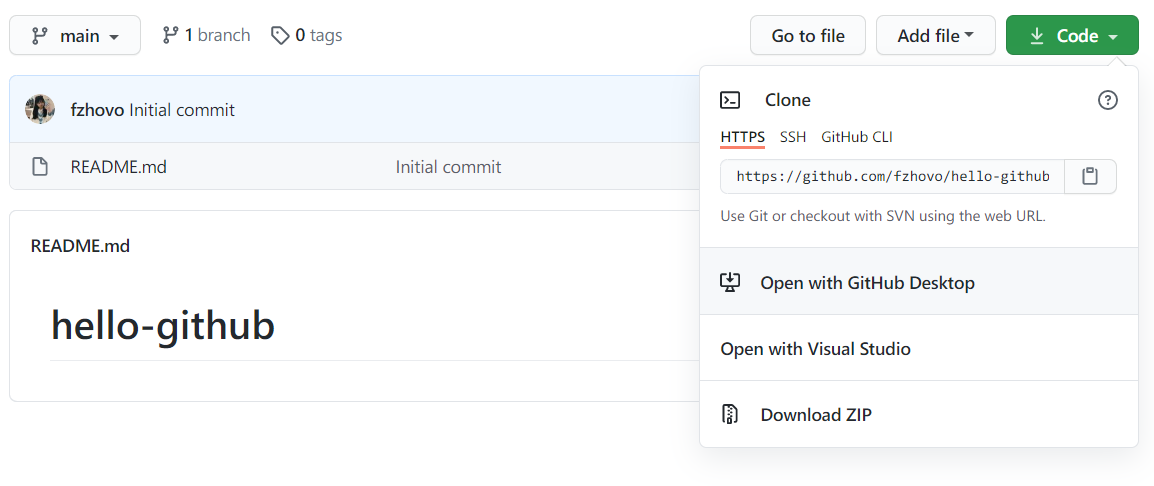Click the fzhovo avatar picture
Image resolution: width=1154 pixels, height=486 pixels.
click(40, 110)
